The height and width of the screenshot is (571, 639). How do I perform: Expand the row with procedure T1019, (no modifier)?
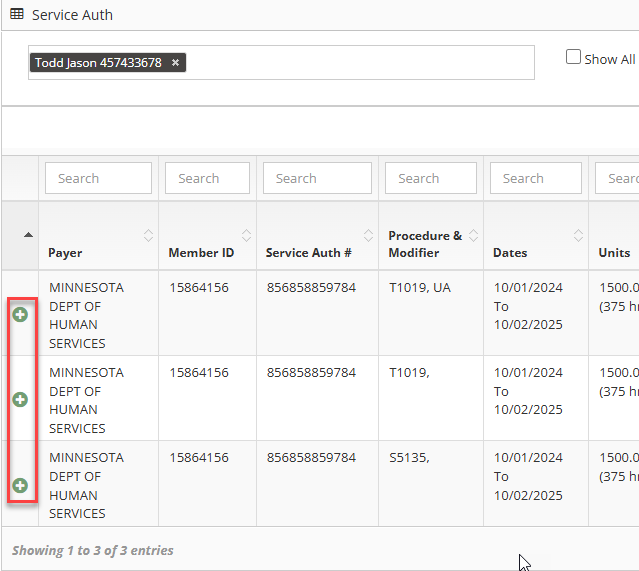[20, 399]
